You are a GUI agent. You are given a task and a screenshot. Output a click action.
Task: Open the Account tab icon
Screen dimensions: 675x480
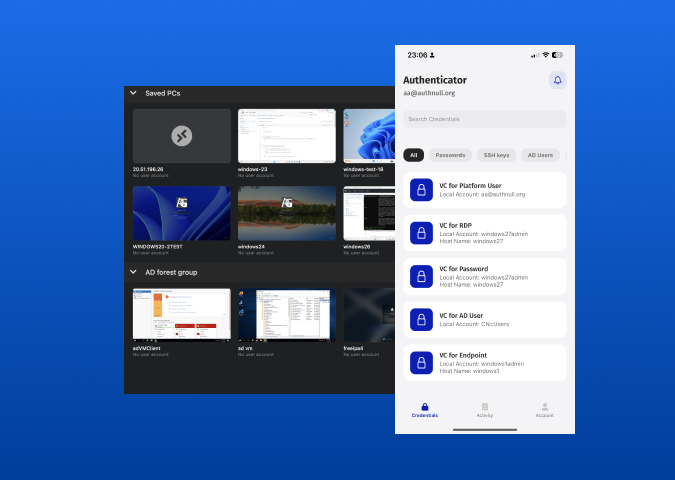pyautogui.click(x=545, y=407)
